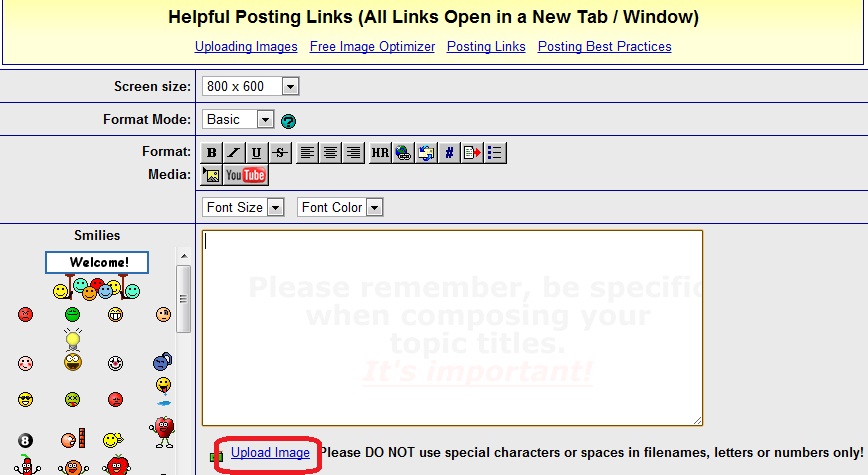Click the smilies panel scroll up arrow
The image size is (868, 475).
click(184, 256)
